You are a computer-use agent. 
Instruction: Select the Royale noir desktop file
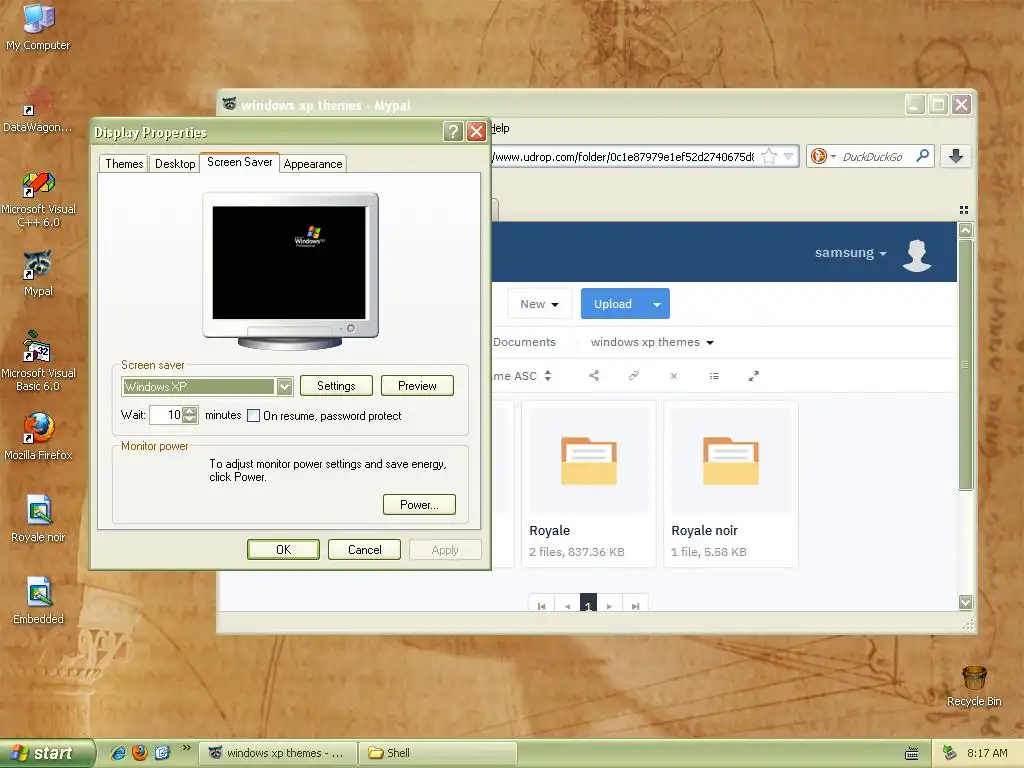tap(38, 519)
